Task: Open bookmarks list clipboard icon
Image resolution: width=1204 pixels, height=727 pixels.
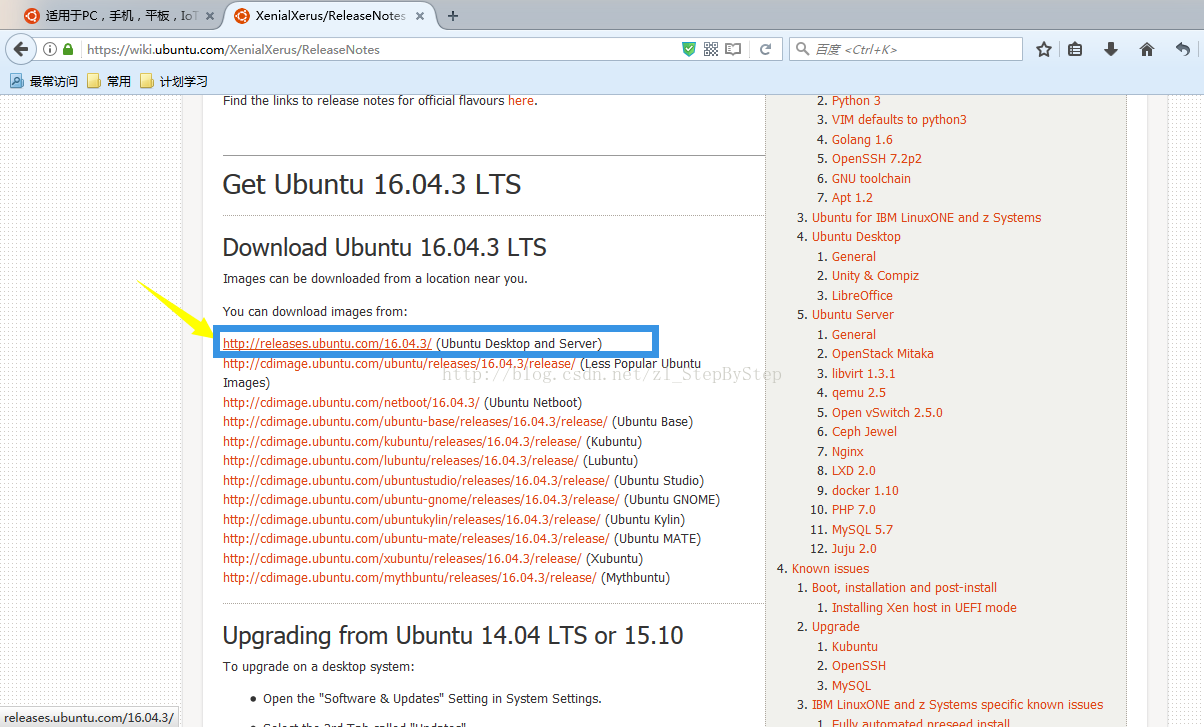Action: pyautogui.click(x=1075, y=49)
